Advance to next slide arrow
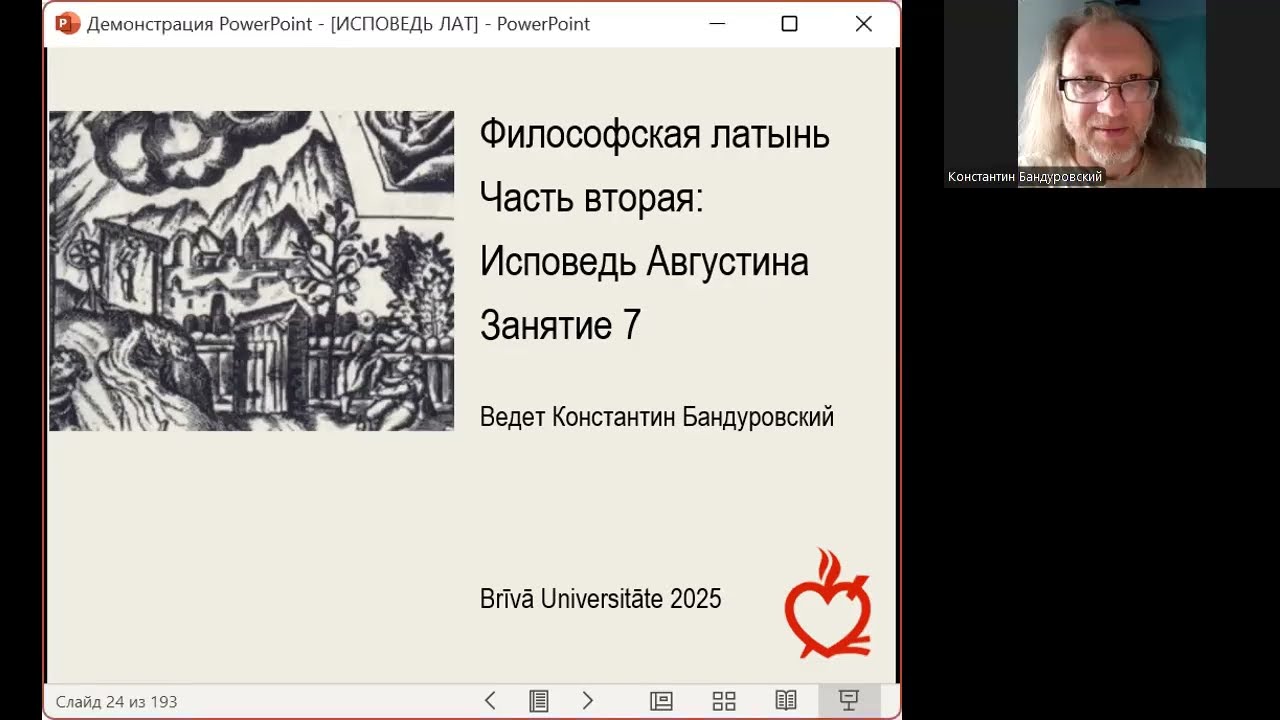Screen dimensions: 1280x720 click(x=588, y=701)
